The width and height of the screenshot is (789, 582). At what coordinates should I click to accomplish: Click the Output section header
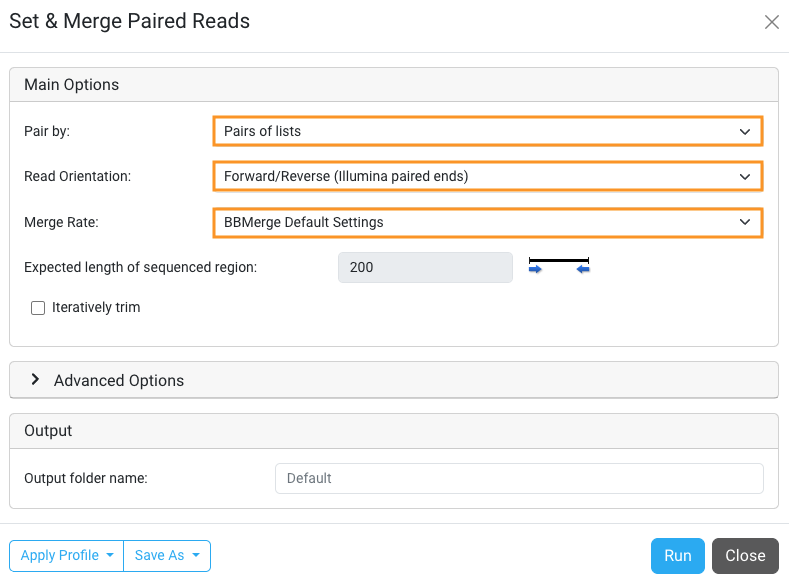pos(48,431)
